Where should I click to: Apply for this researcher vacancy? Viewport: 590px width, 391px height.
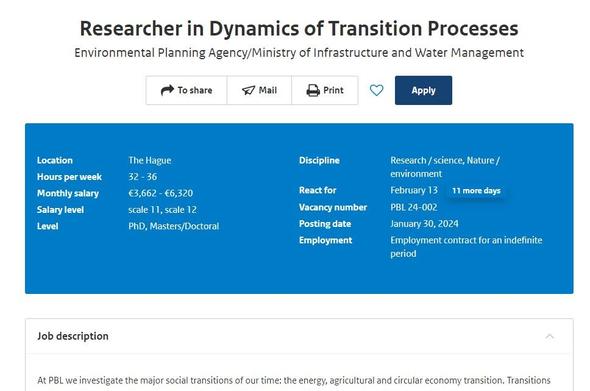pyautogui.click(x=423, y=90)
